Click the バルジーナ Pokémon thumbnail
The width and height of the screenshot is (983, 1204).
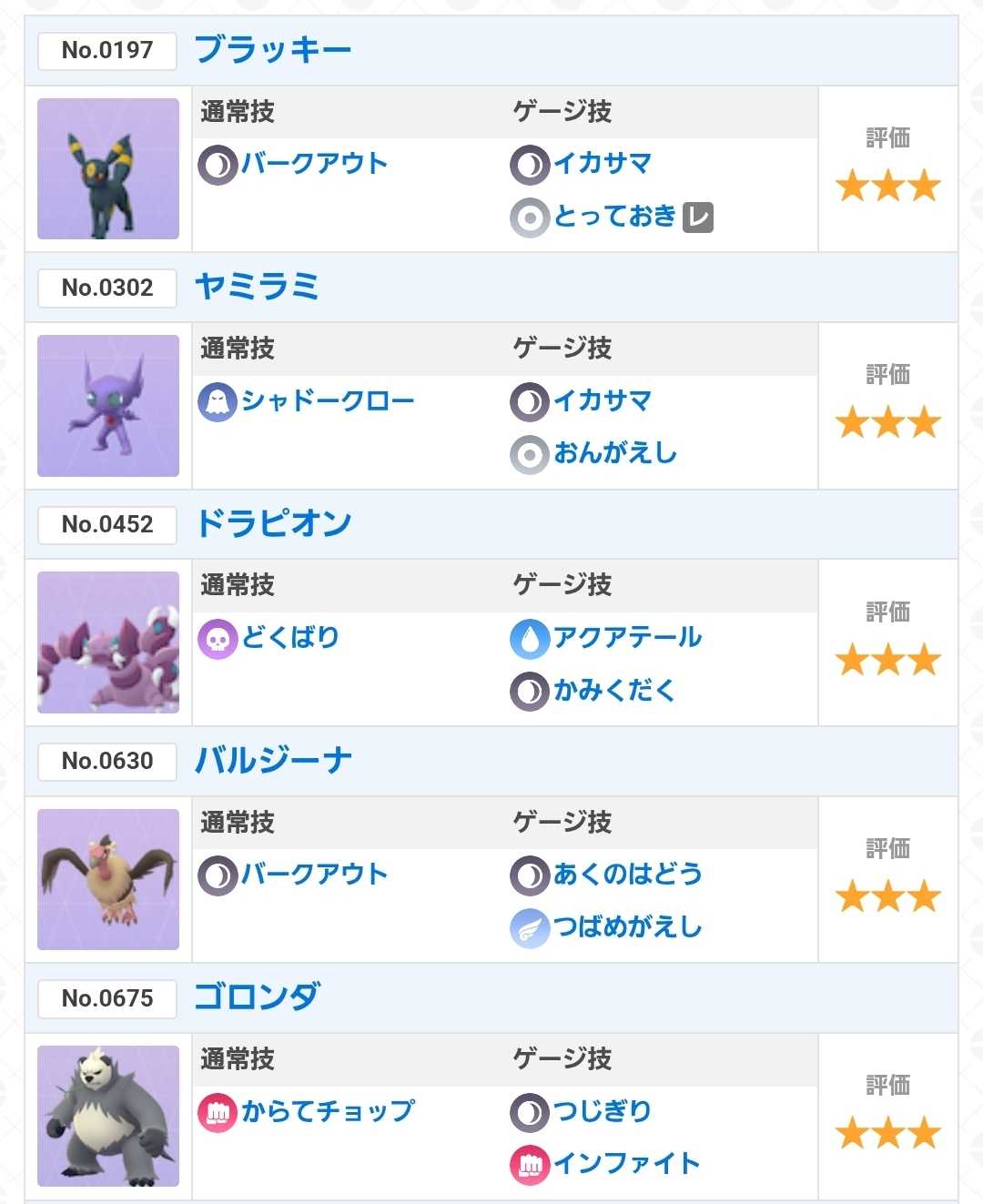tap(108, 879)
